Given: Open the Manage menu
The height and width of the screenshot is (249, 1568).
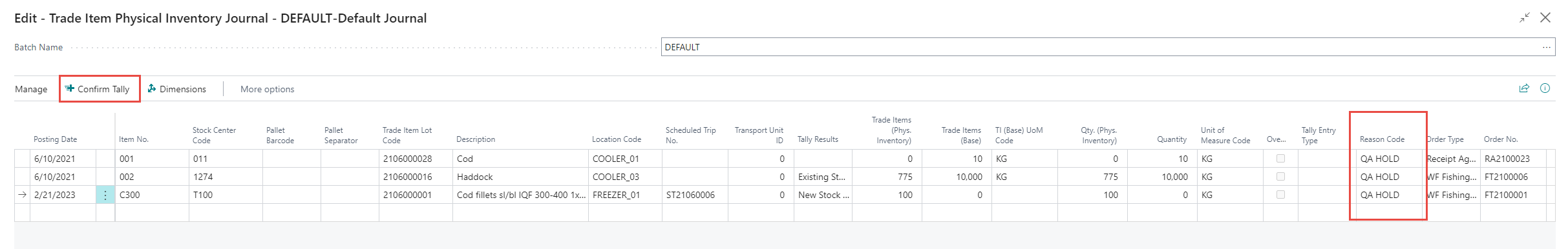Looking at the screenshot, I should tap(31, 89).
